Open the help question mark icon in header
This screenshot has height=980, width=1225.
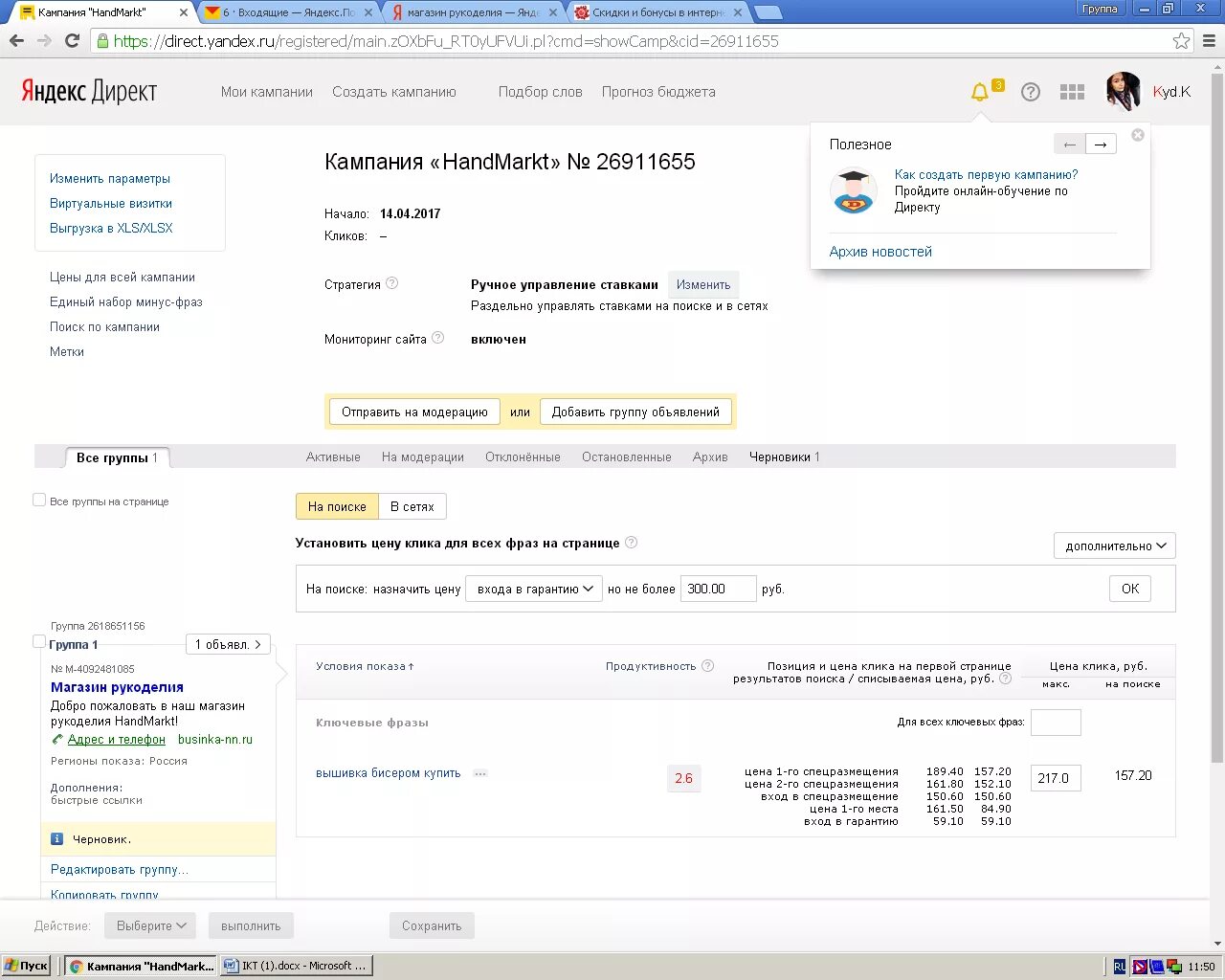point(1031,92)
